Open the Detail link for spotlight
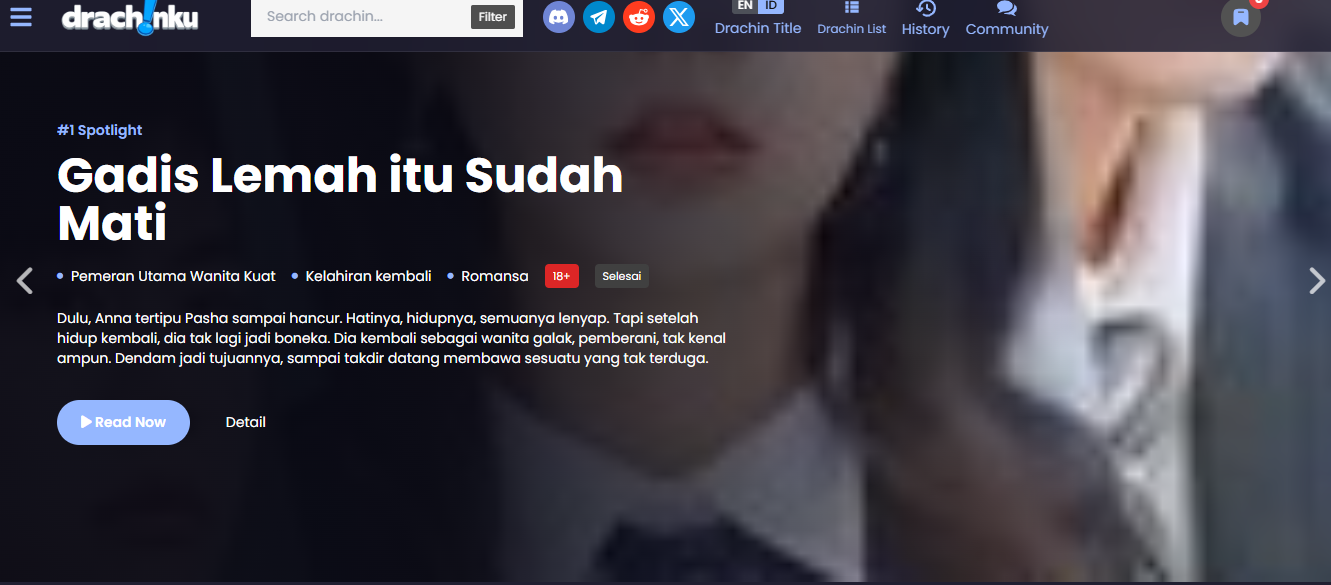Image resolution: width=1331 pixels, height=585 pixels. [x=245, y=422]
